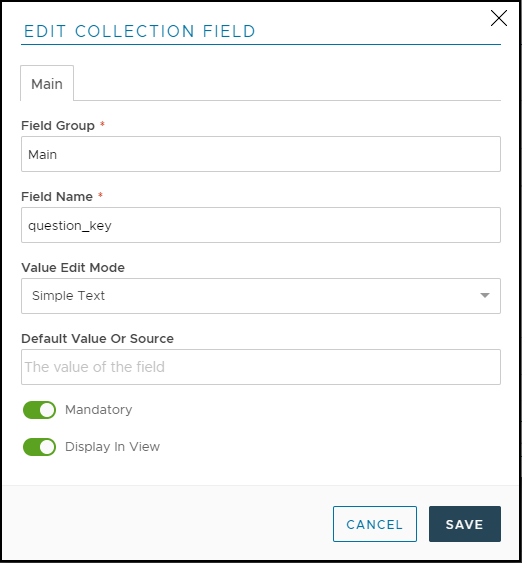
Task: Expand options via the Simple Text caret arrow
Action: pyautogui.click(x=485, y=296)
